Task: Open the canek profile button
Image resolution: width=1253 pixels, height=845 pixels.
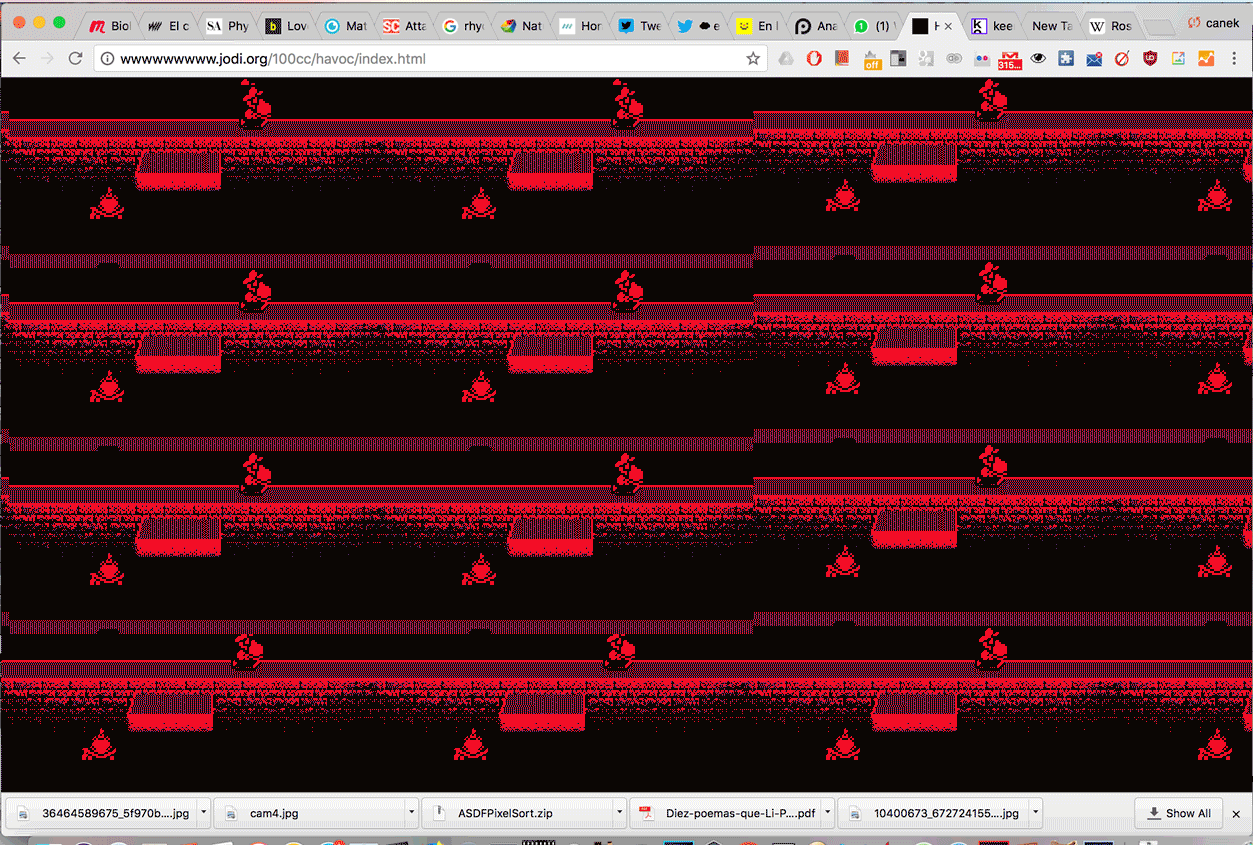Action: 1213,23
